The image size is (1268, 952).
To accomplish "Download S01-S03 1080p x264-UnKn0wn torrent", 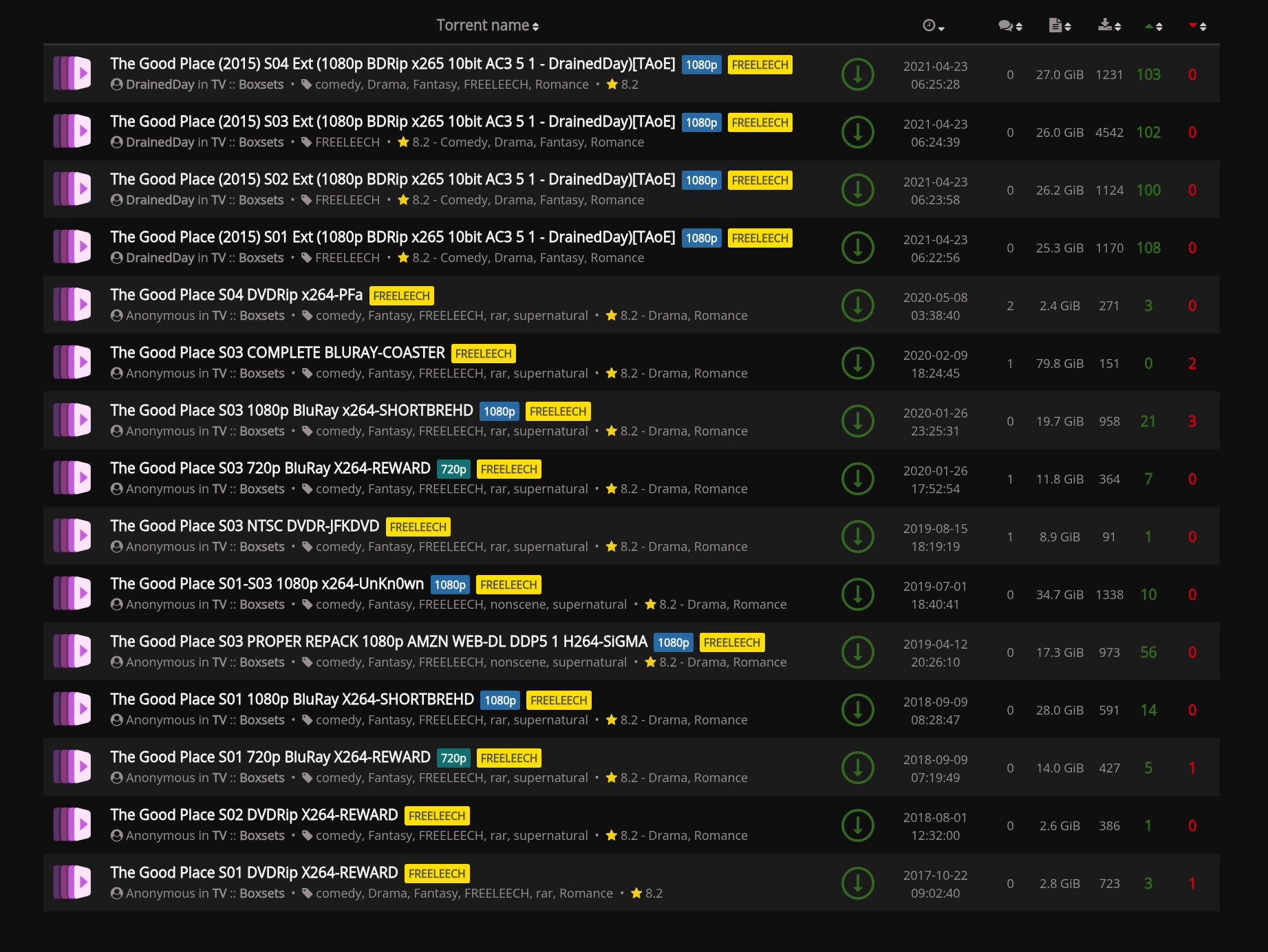I will point(858,594).
